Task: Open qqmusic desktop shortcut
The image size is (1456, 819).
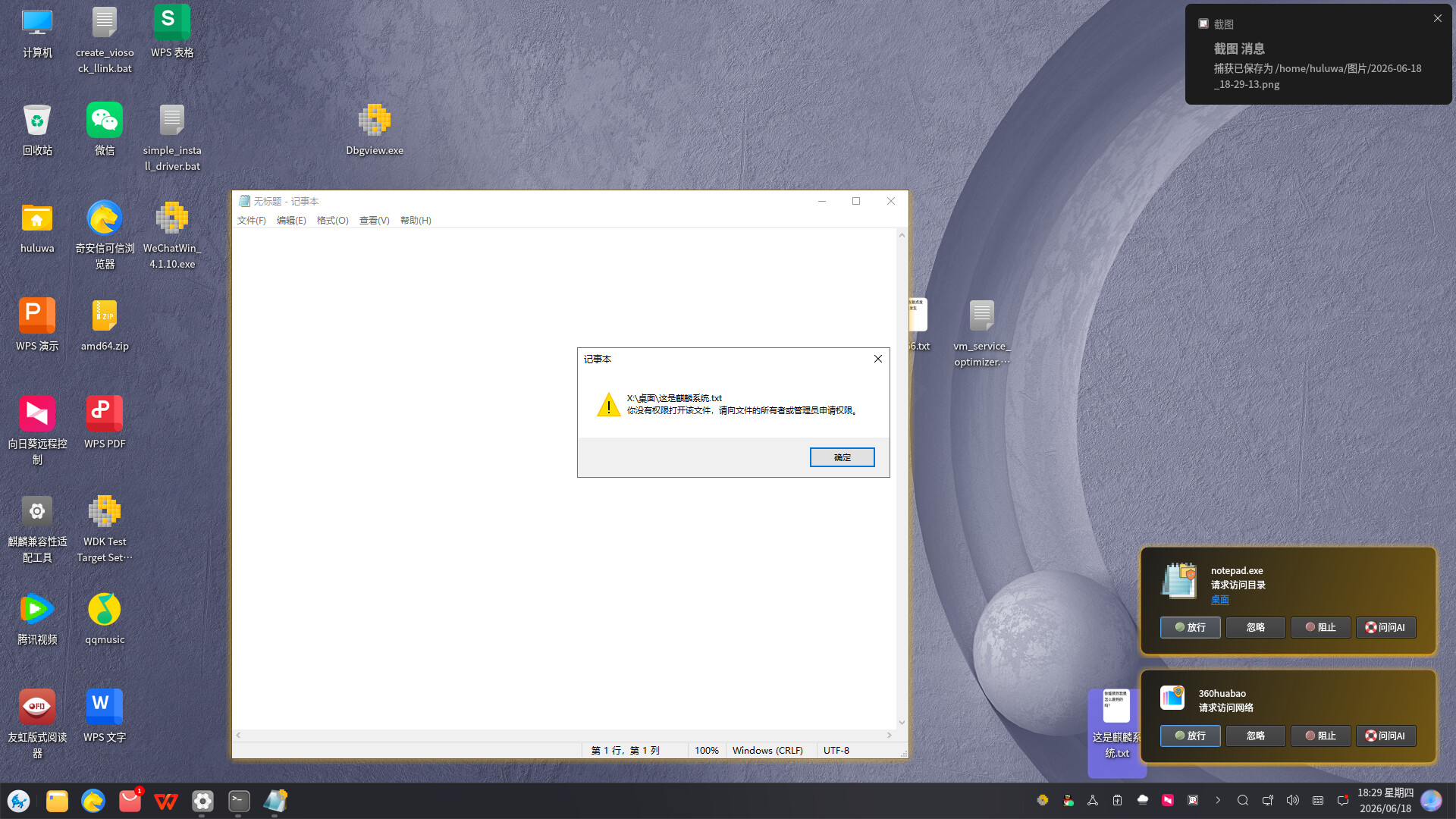Action: tap(105, 619)
